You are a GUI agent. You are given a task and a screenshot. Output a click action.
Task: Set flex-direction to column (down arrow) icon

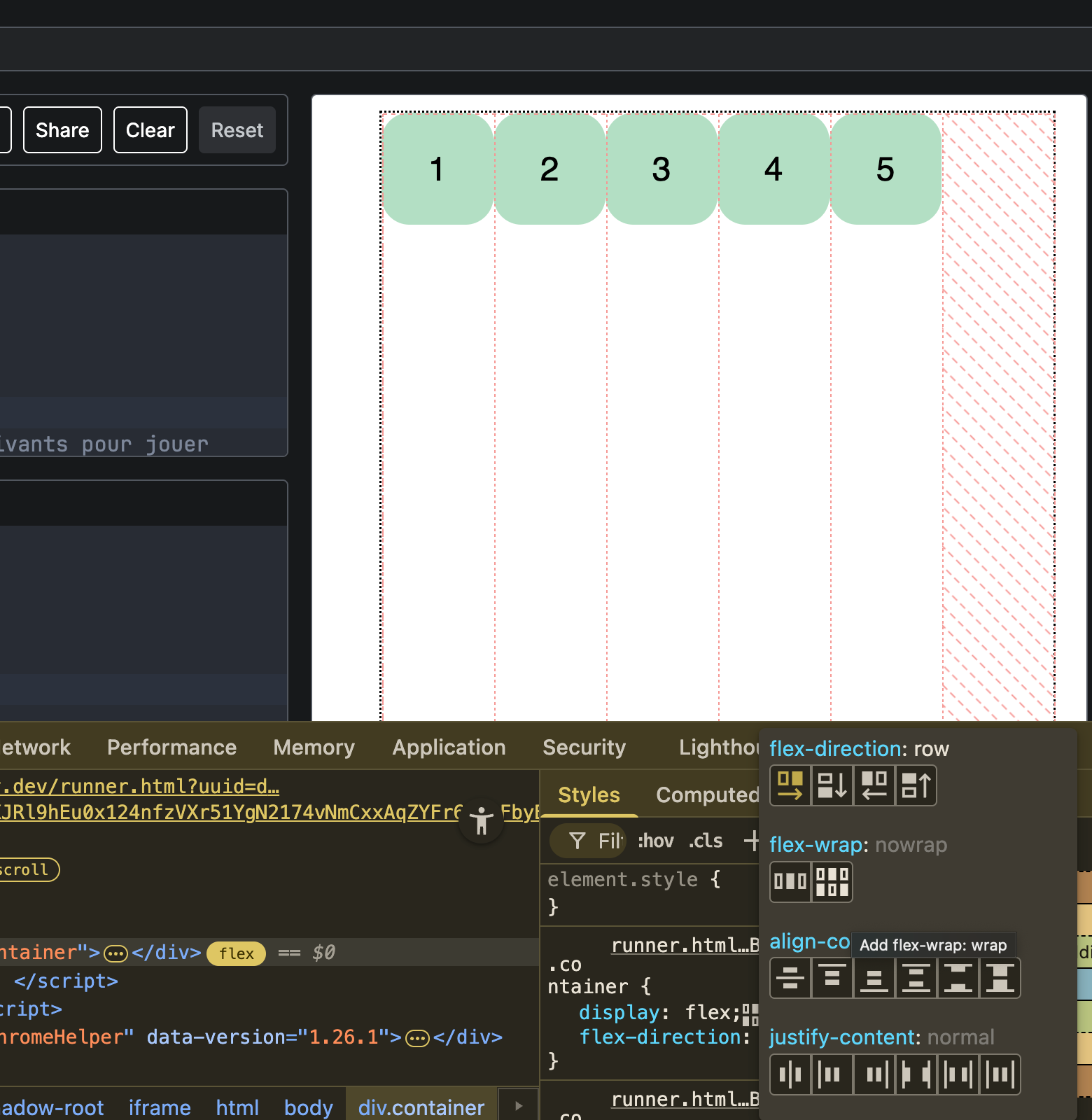(832, 785)
